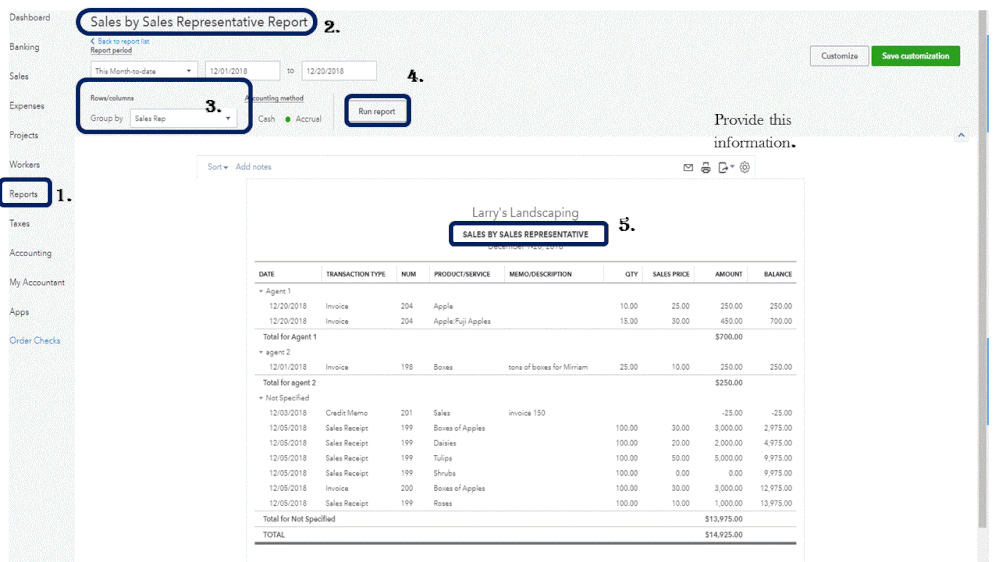Click the print report icon
The width and height of the screenshot is (999, 562).
click(706, 168)
